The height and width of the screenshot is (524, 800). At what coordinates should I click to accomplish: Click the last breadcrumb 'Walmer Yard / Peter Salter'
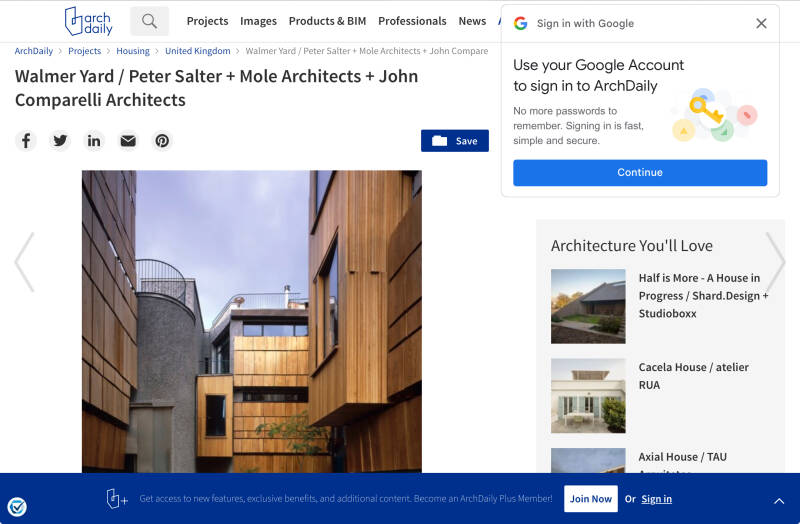click(367, 51)
